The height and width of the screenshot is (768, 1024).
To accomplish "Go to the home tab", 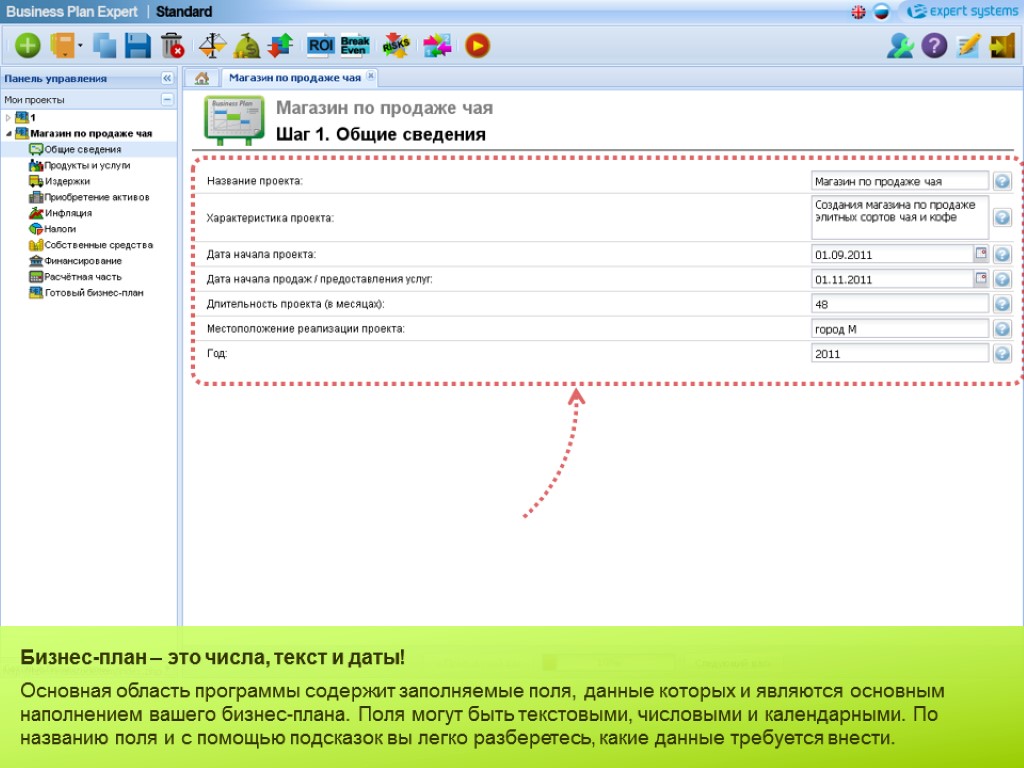I will [202, 78].
